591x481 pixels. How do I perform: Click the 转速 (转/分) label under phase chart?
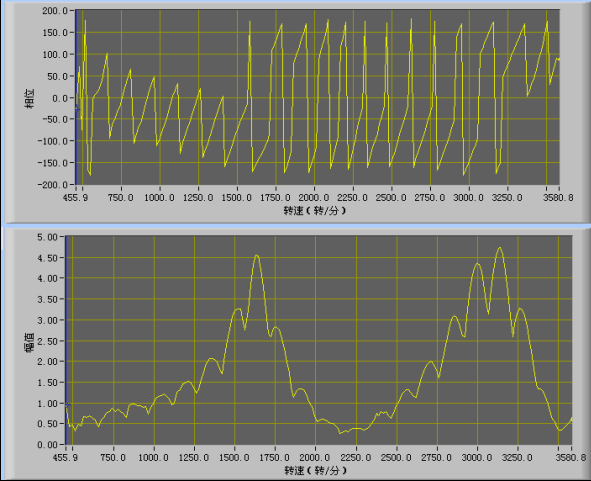315,210
